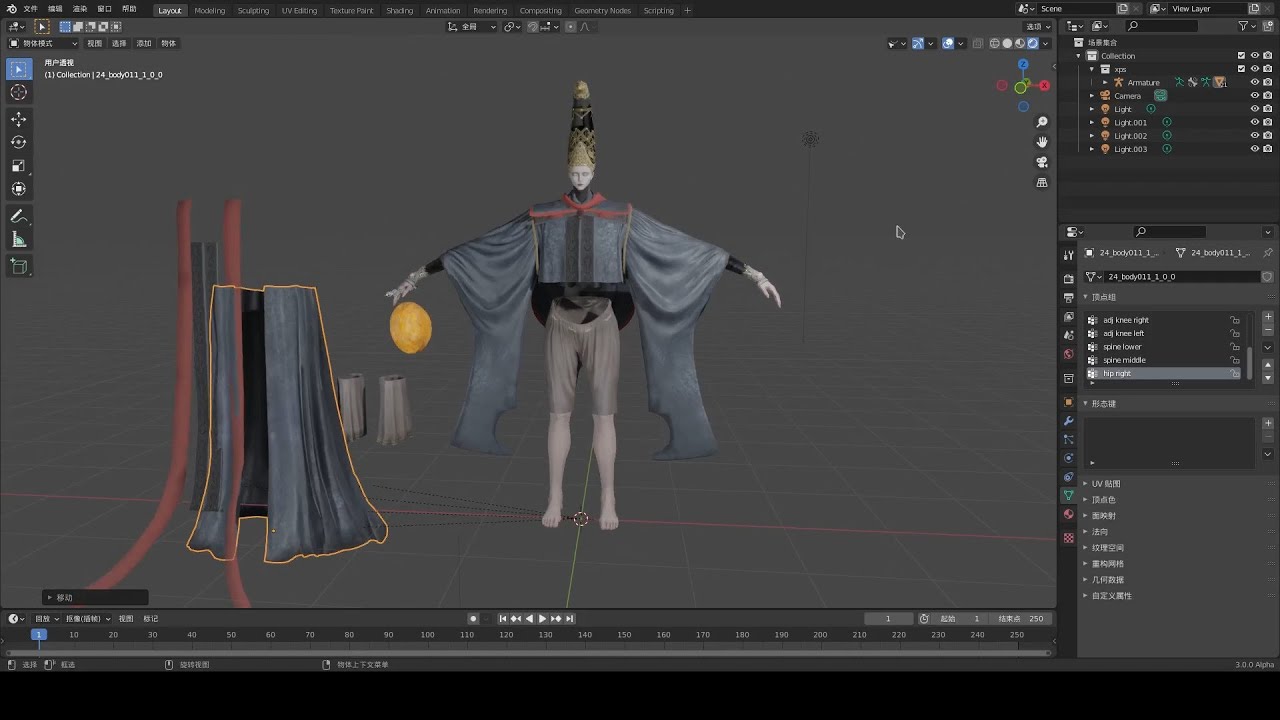Screen dimensions: 1280x720
Task: Activate the Scale tool
Action: (x=18, y=165)
